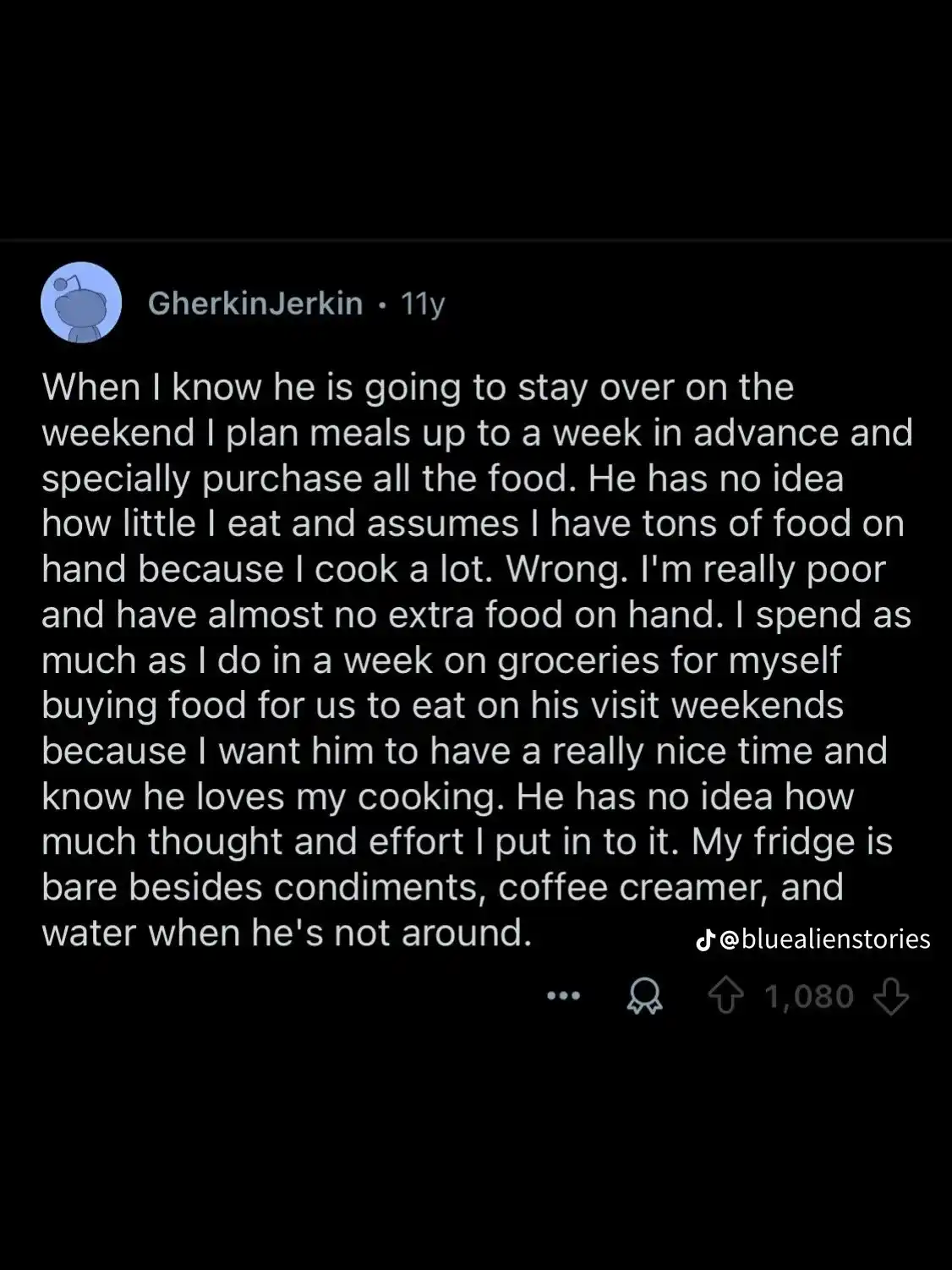
Task: Open GherkinJerkin's user profile
Action: tap(255, 303)
